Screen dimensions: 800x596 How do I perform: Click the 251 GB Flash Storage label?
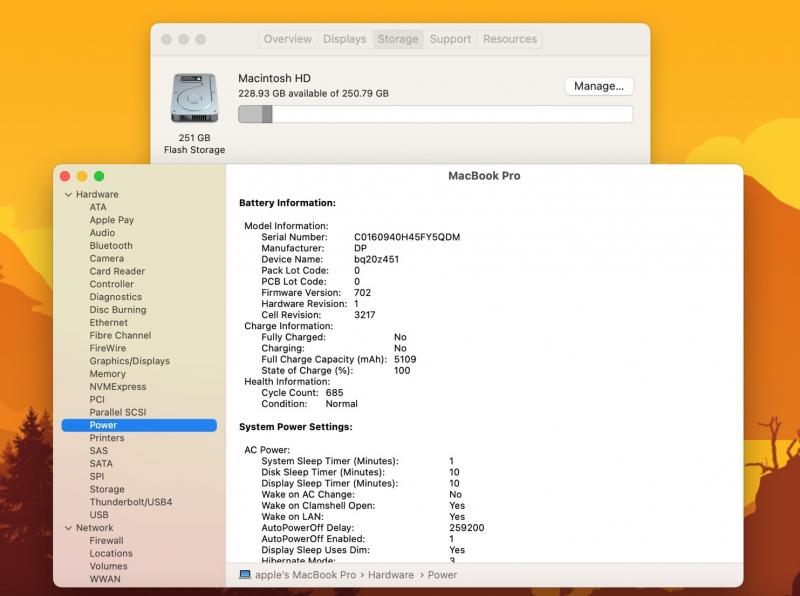[x=194, y=144]
